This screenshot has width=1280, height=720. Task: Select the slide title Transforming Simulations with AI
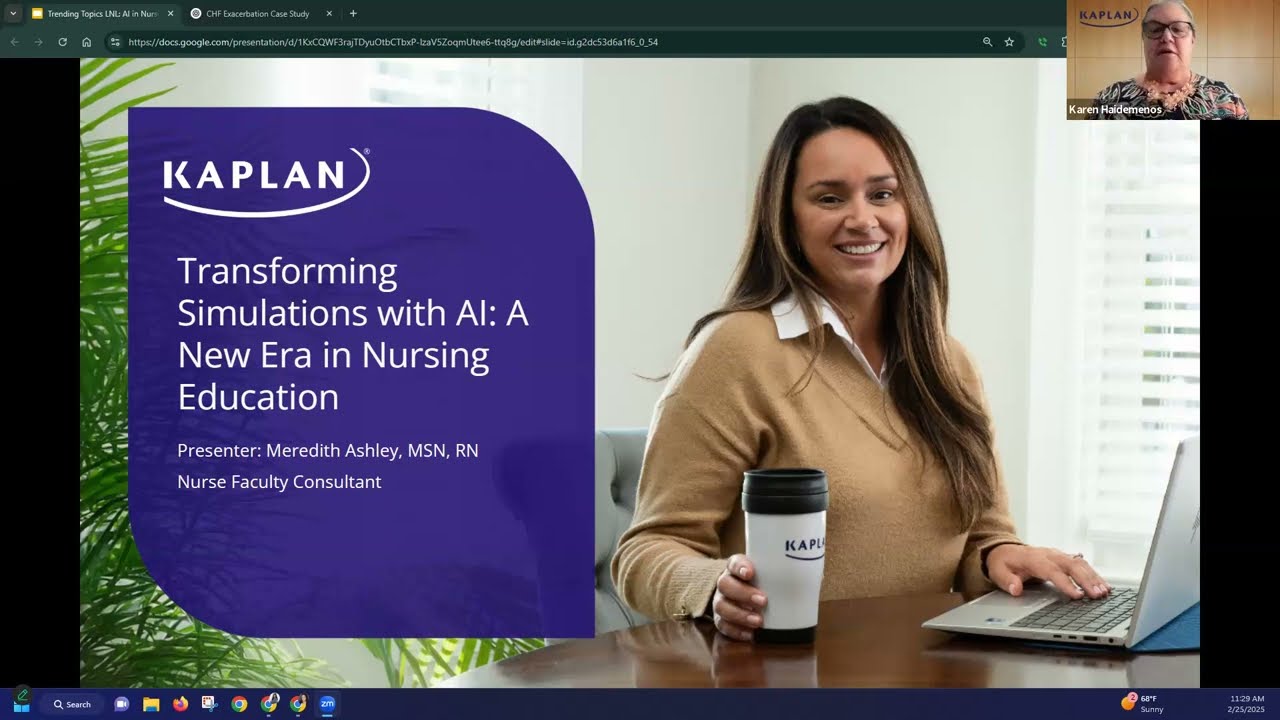(353, 334)
